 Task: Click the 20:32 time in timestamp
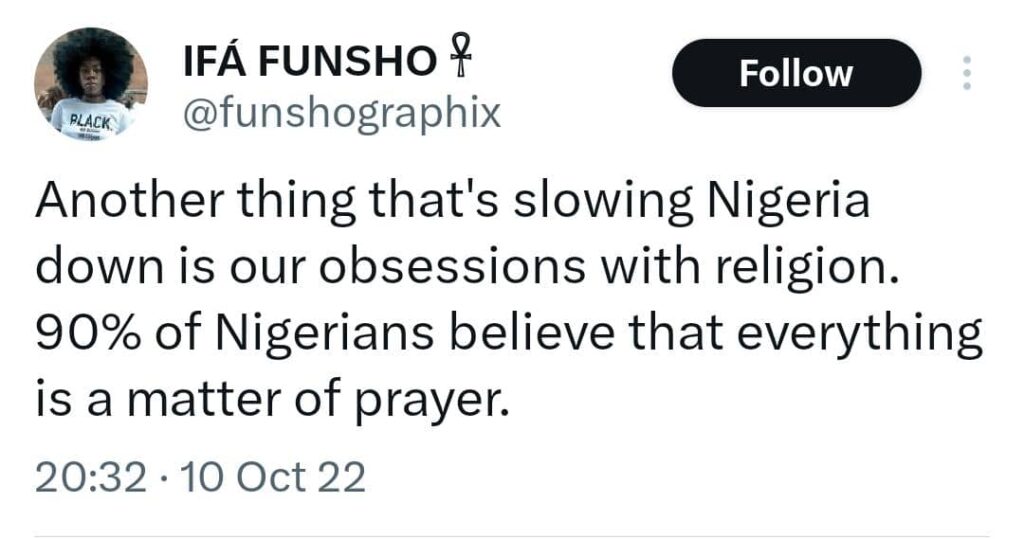(91, 478)
